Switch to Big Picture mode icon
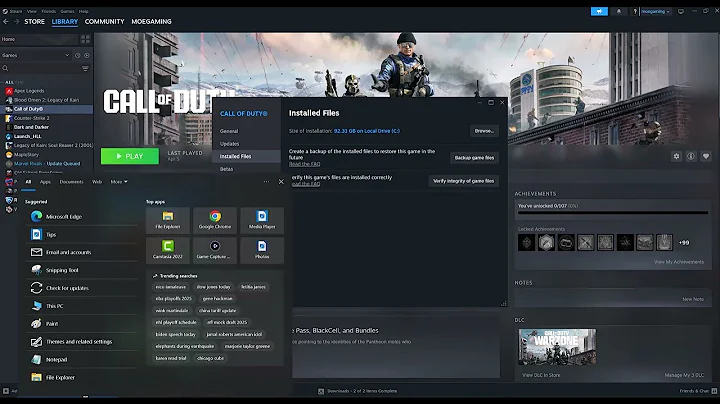 681,11
